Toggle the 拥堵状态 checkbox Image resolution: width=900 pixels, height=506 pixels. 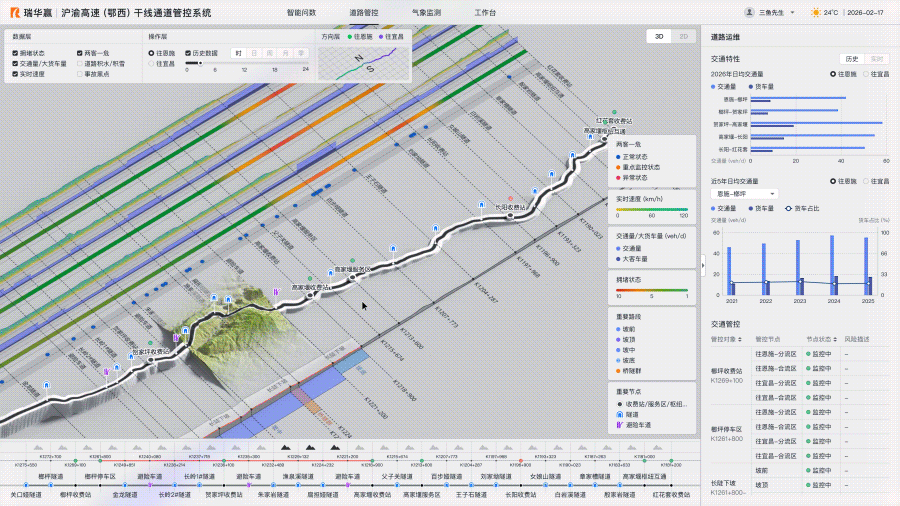pyautogui.click(x=15, y=53)
